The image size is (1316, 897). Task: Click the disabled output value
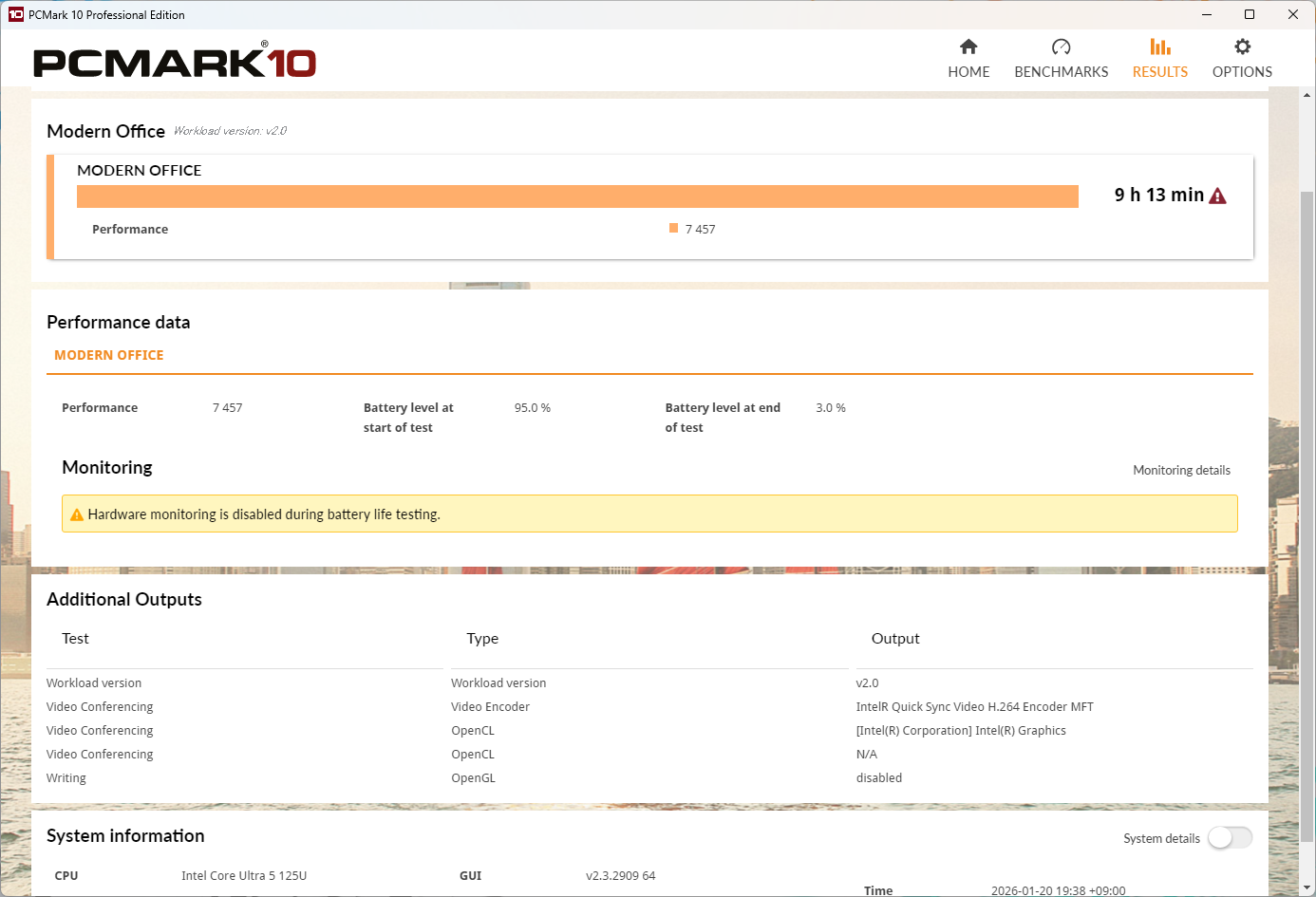coord(879,777)
